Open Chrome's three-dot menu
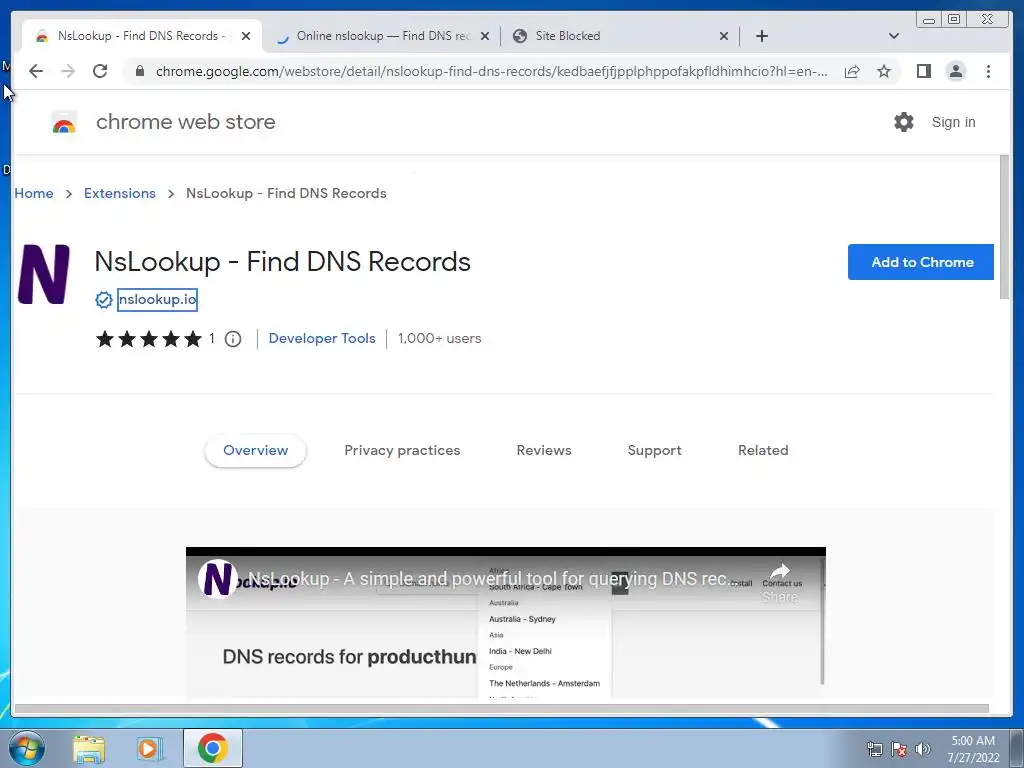Viewport: 1024px width, 768px height. pos(988,71)
